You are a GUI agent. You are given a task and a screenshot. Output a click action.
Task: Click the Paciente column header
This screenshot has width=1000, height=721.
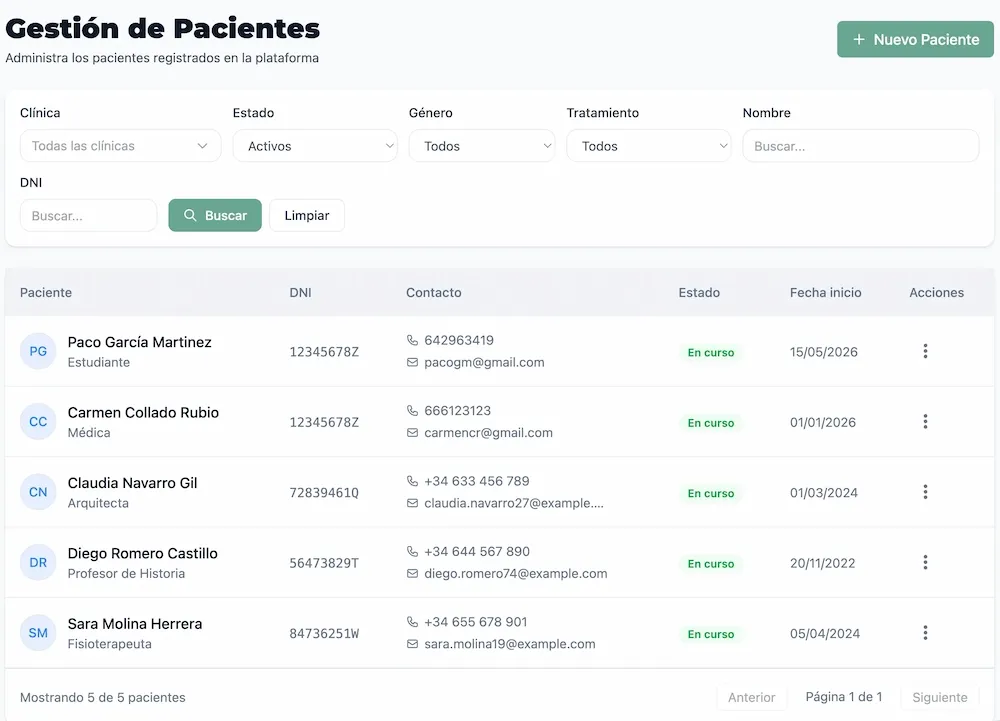coord(46,293)
